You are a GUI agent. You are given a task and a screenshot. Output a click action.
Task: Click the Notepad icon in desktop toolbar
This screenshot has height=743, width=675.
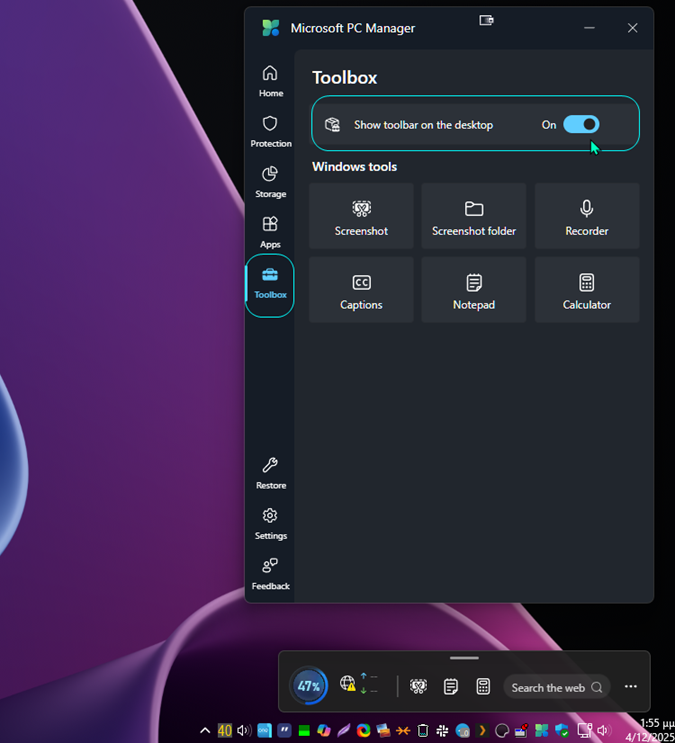pos(451,687)
